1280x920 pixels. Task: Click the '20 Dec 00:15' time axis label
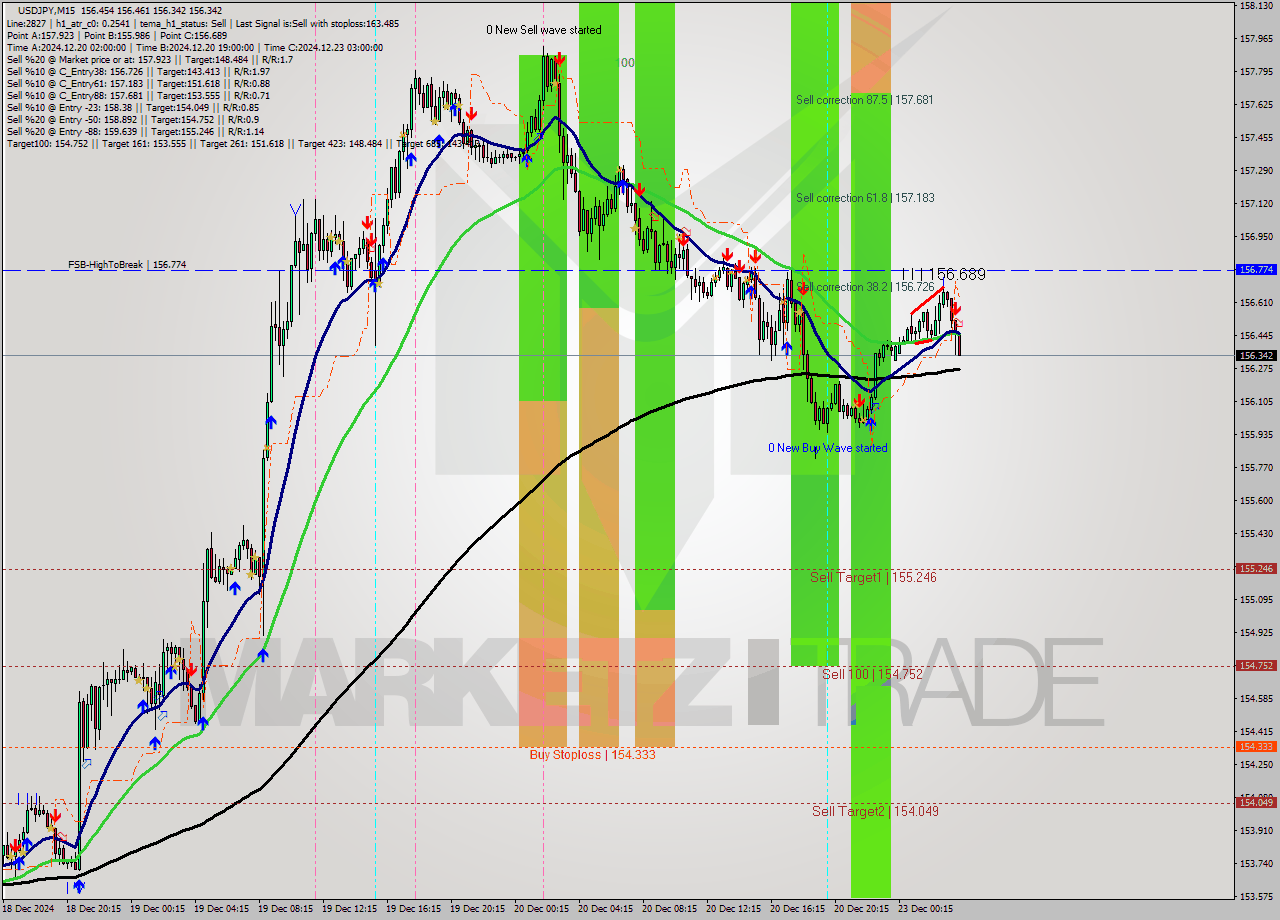click(541, 910)
